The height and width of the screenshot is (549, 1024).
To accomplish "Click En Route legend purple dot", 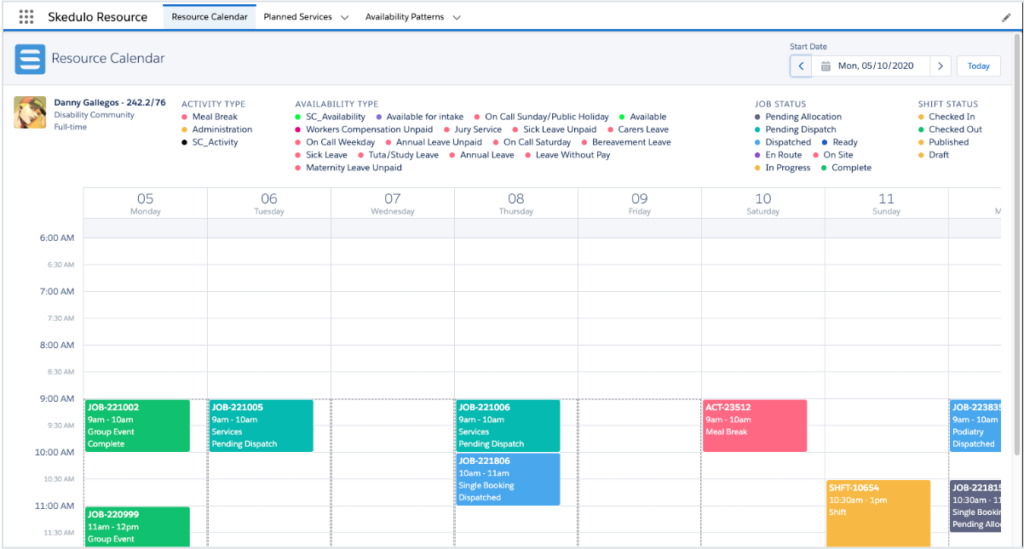I will [x=758, y=155].
